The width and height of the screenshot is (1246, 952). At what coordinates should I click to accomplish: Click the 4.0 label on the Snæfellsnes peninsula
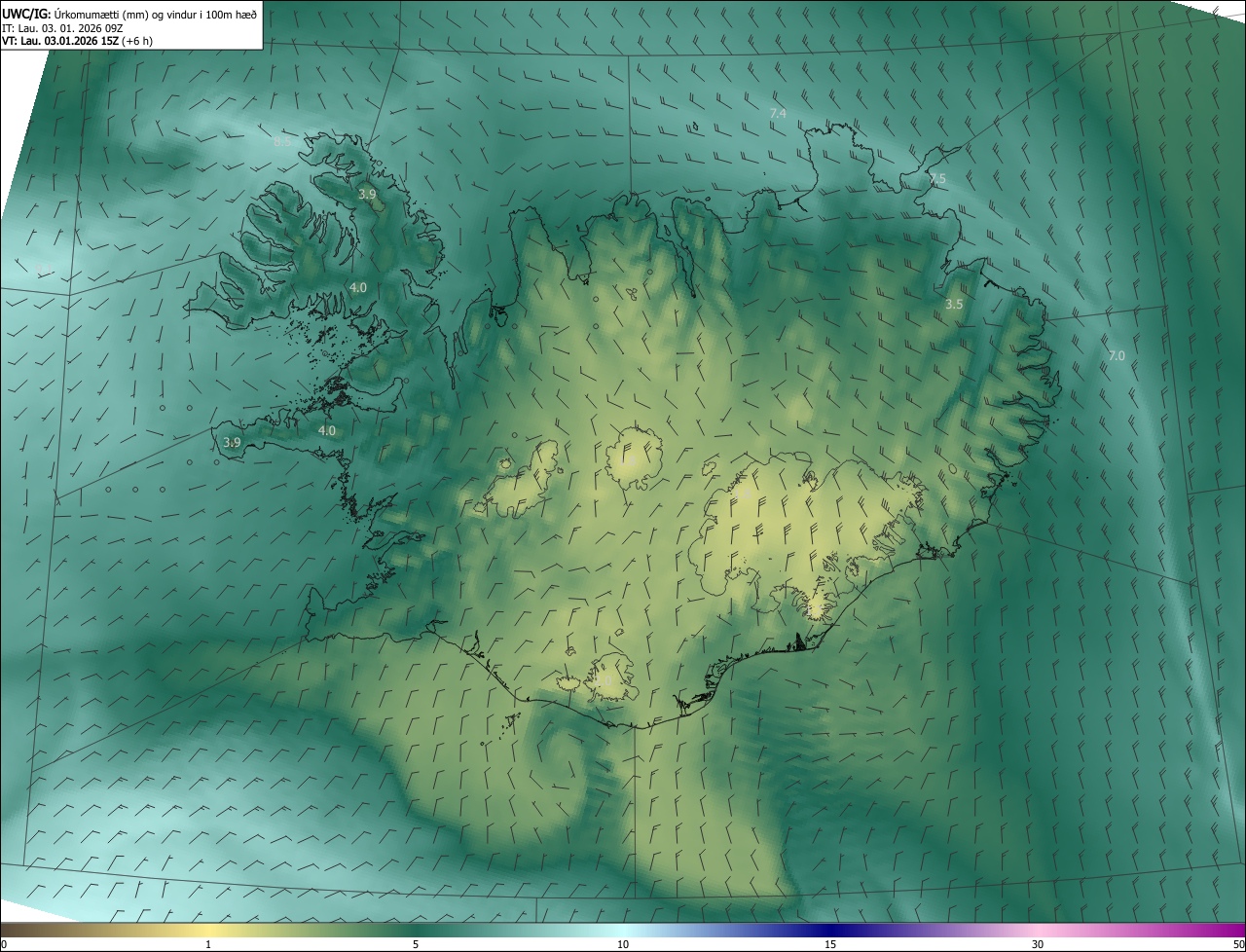click(327, 430)
